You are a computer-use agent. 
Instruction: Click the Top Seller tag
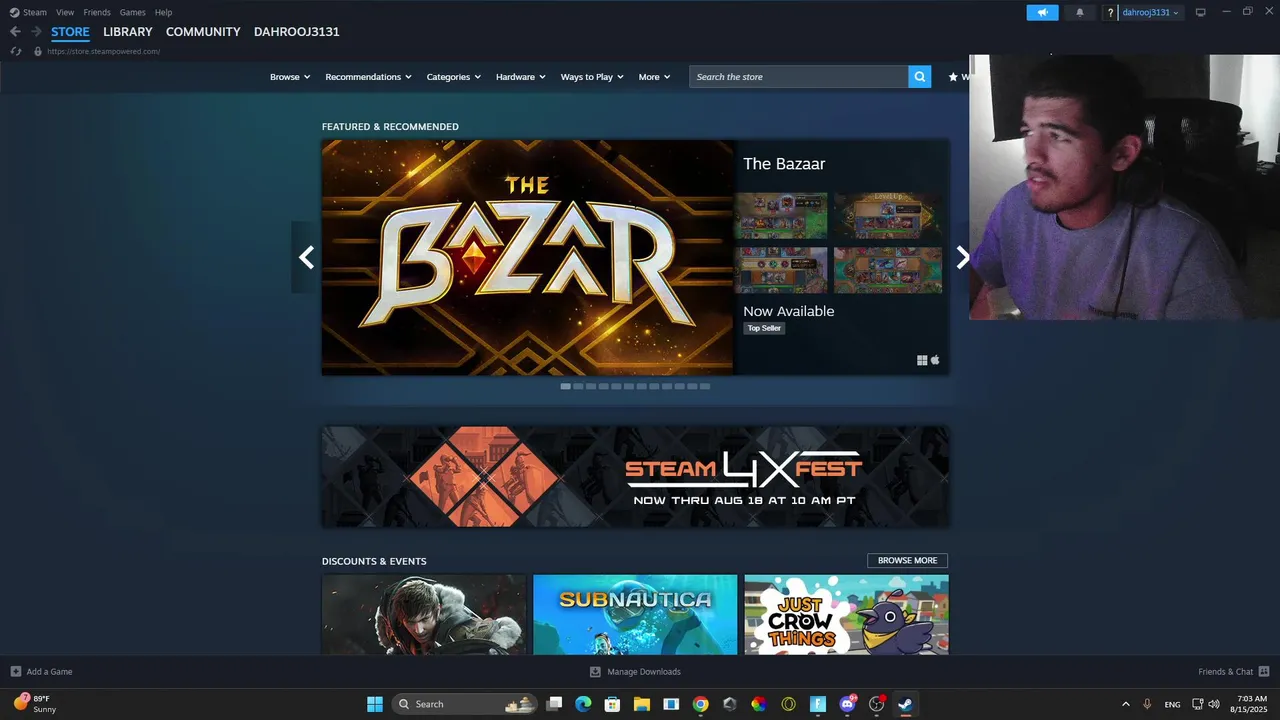click(x=764, y=328)
